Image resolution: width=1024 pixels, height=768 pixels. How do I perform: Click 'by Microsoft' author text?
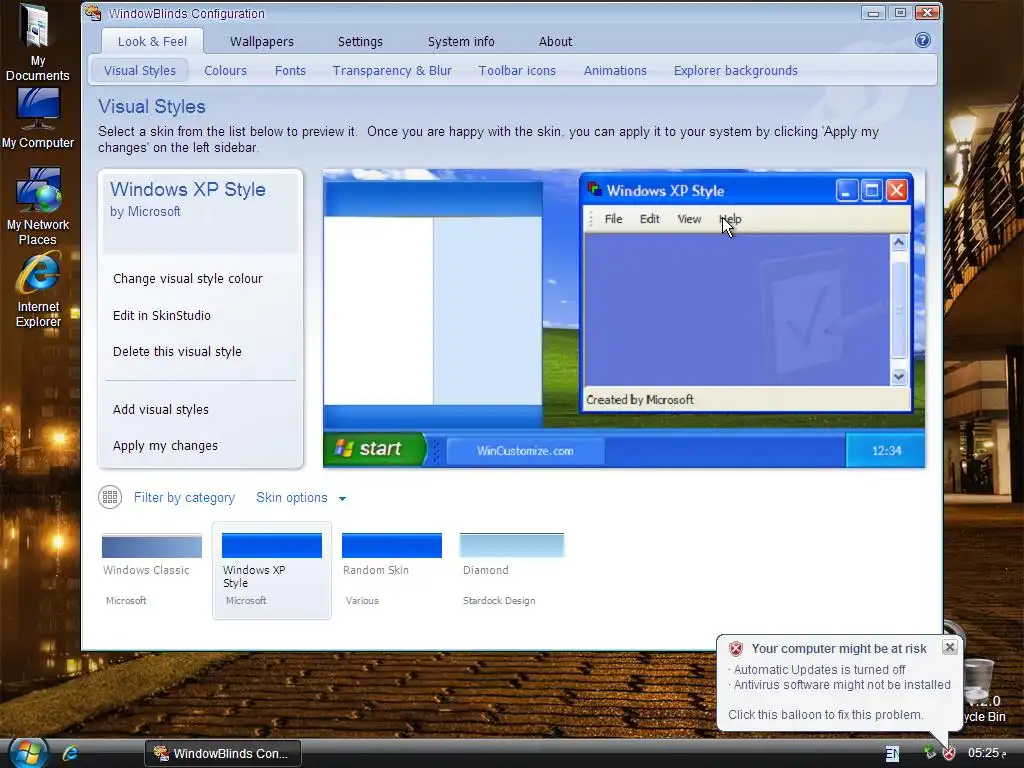pos(145,212)
